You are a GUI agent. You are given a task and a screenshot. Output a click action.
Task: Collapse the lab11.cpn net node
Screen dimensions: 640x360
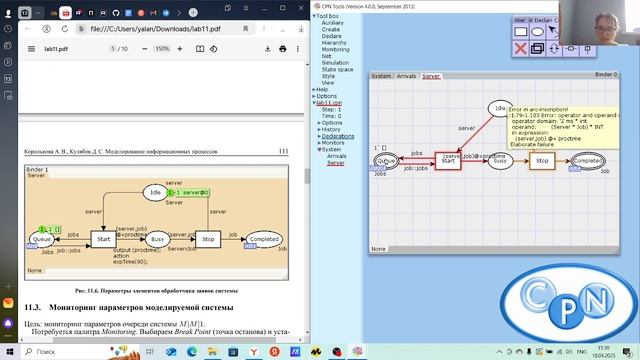click(x=314, y=103)
